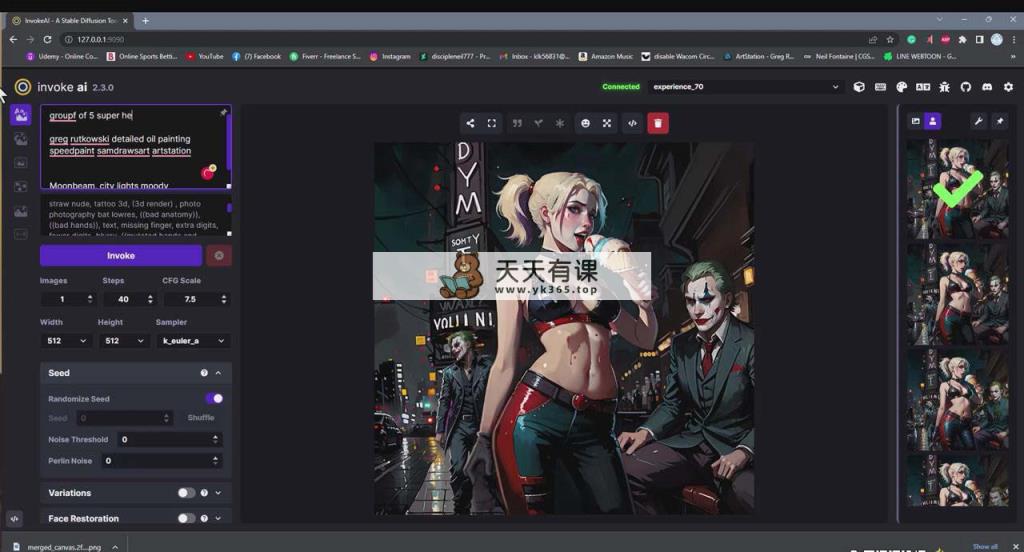Click the share icon above image

point(470,123)
